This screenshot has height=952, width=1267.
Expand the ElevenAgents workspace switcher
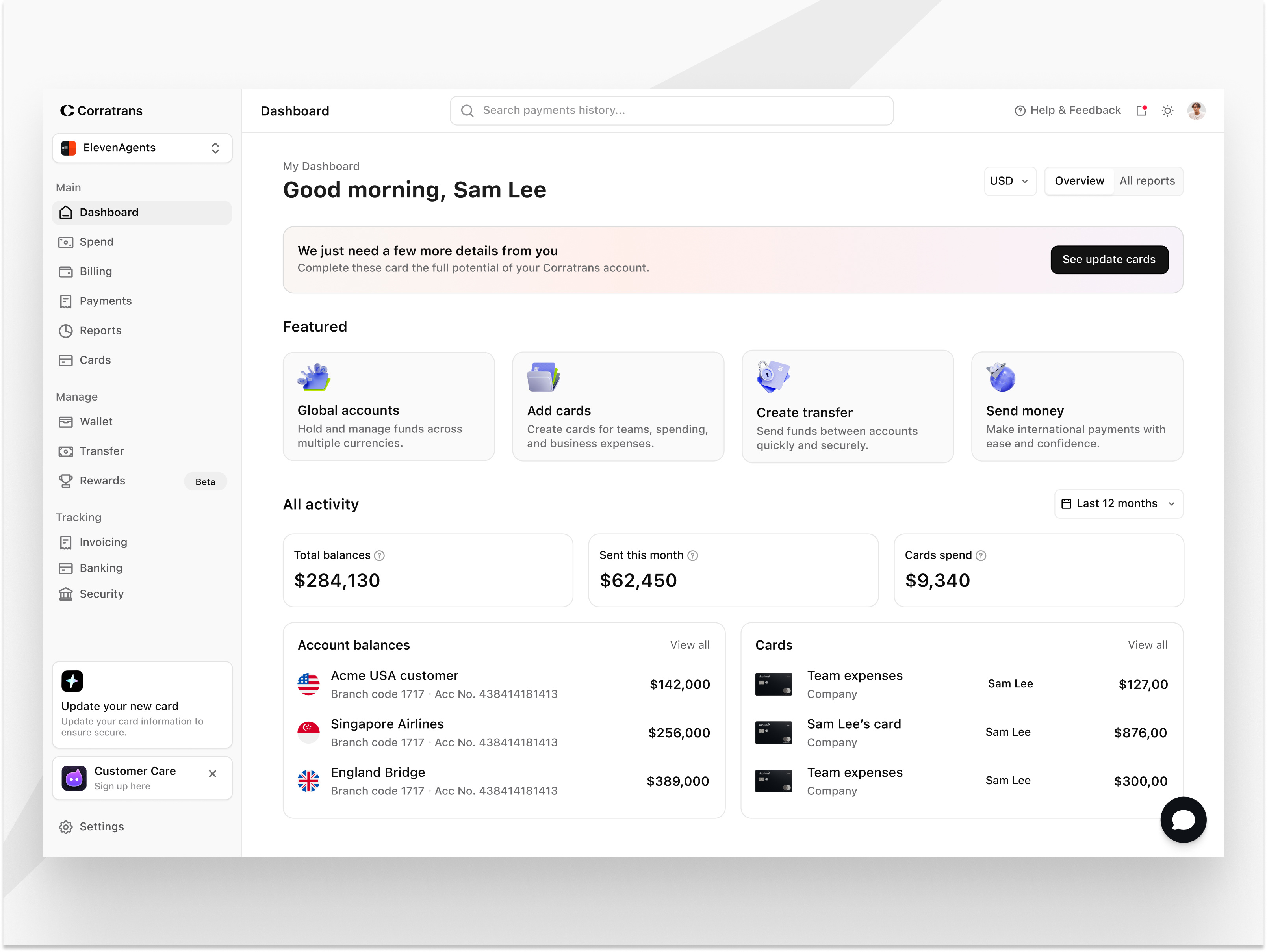tap(142, 148)
